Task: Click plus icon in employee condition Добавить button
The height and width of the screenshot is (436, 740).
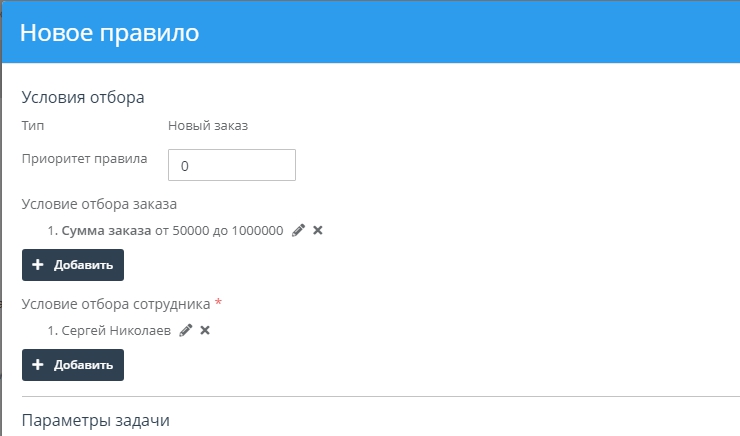Action: pos(39,365)
